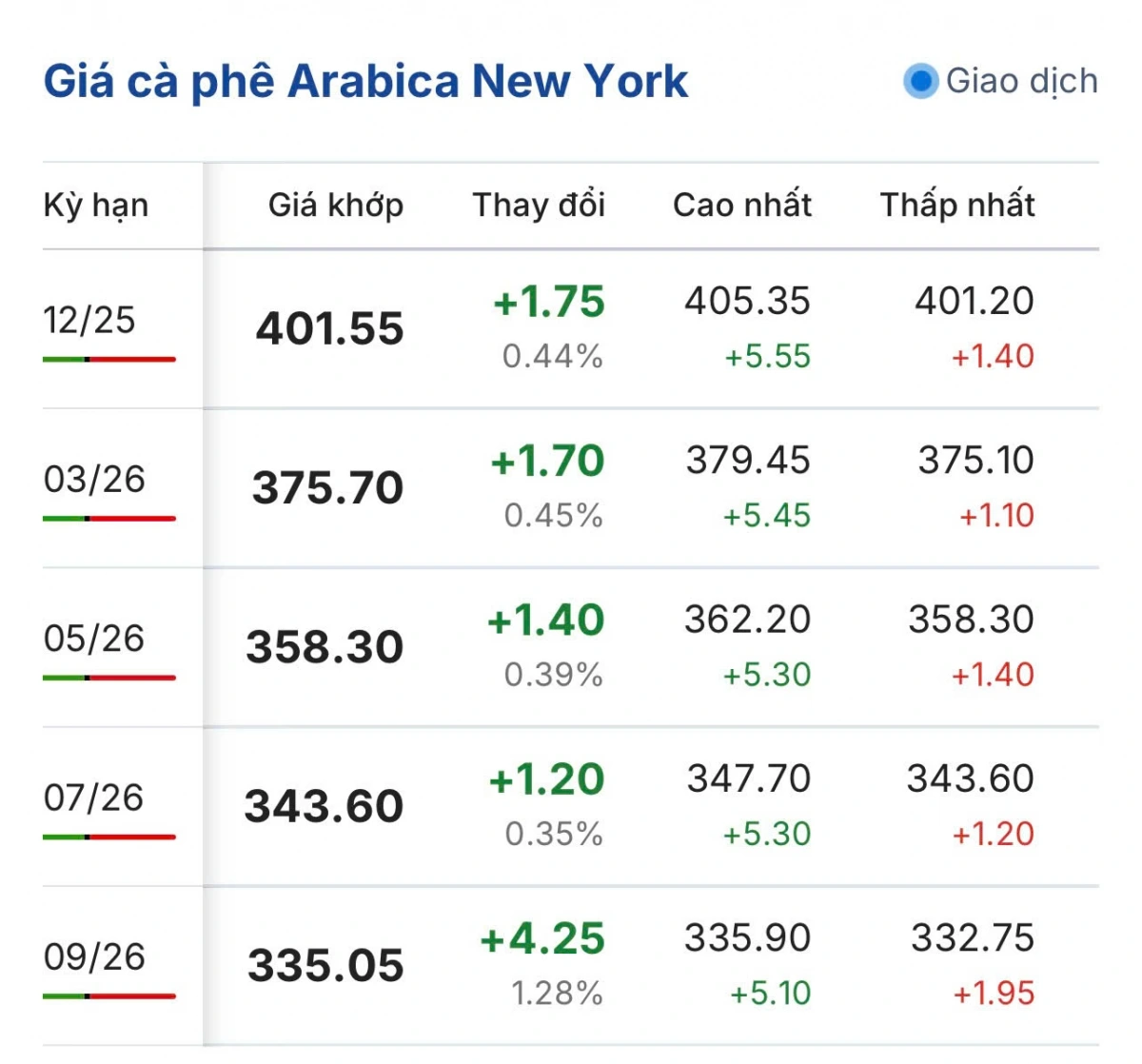Click the Thay đổi column header
Viewport: 1142px width, 1064px height.
click(x=539, y=205)
